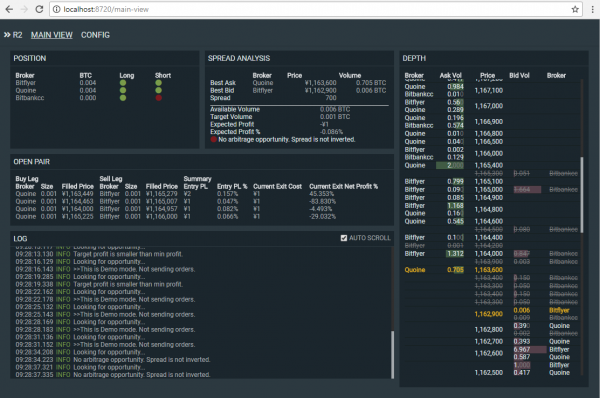Reload the page with refresh icon
This screenshot has width=600, height=398.
click(x=39, y=9)
